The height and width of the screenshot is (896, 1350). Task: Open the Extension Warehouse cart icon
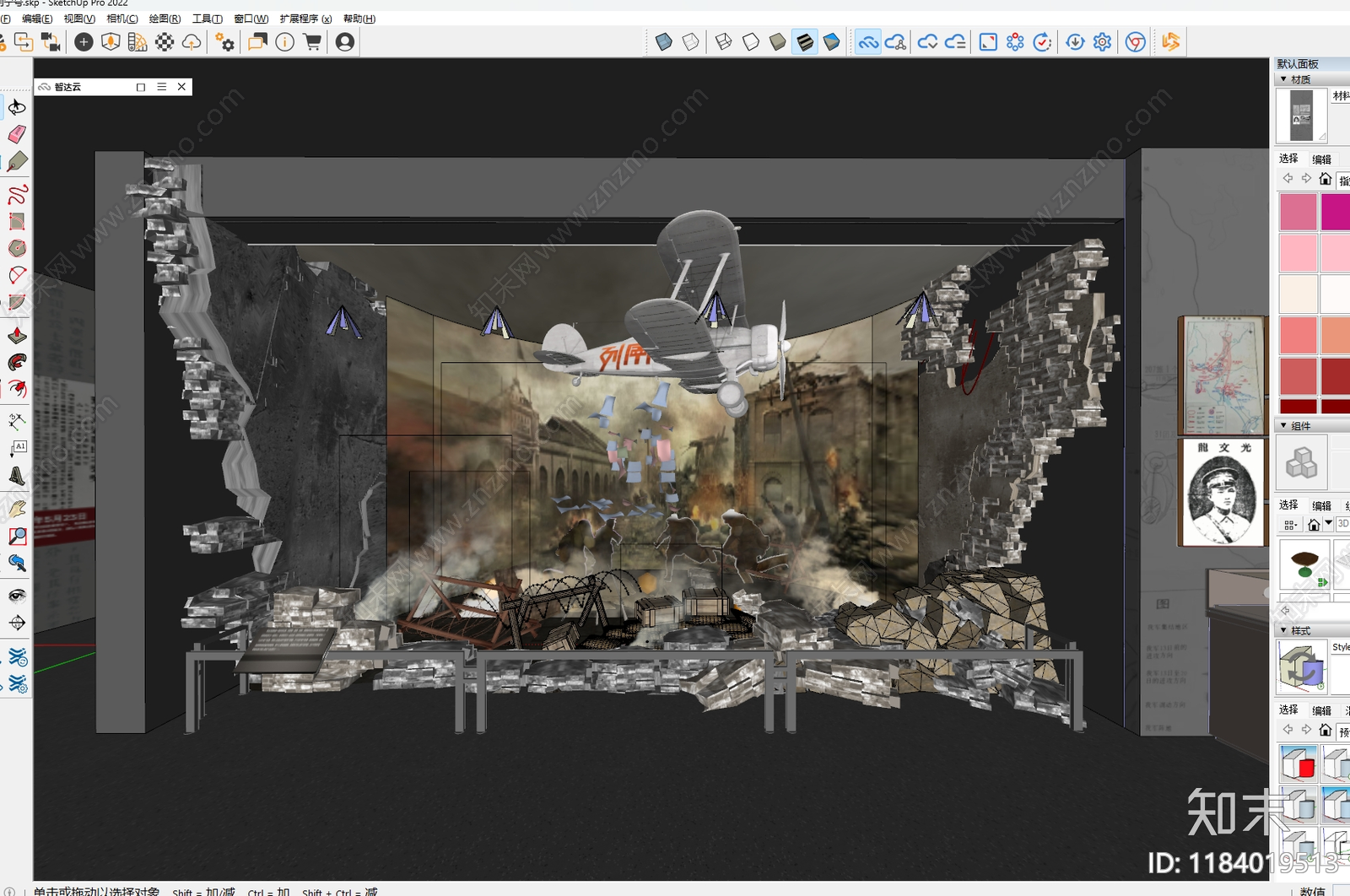[x=312, y=41]
